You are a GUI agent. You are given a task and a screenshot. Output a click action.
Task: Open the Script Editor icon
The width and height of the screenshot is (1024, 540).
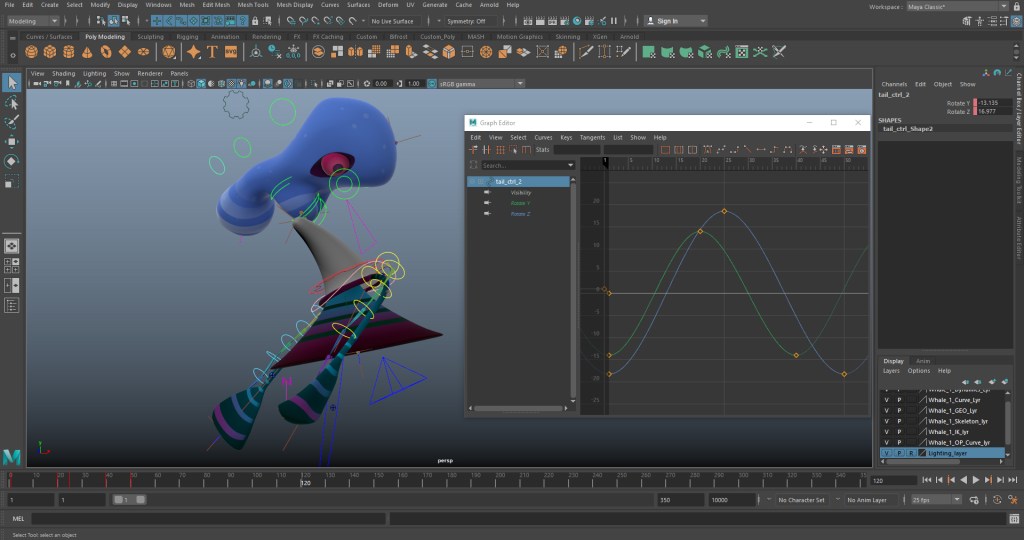coord(1012,519)
